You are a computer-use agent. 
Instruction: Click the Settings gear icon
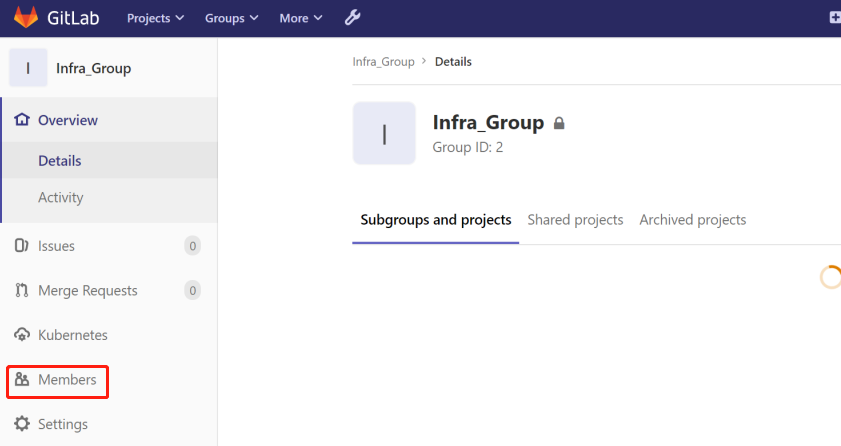(x=22, y=423)
